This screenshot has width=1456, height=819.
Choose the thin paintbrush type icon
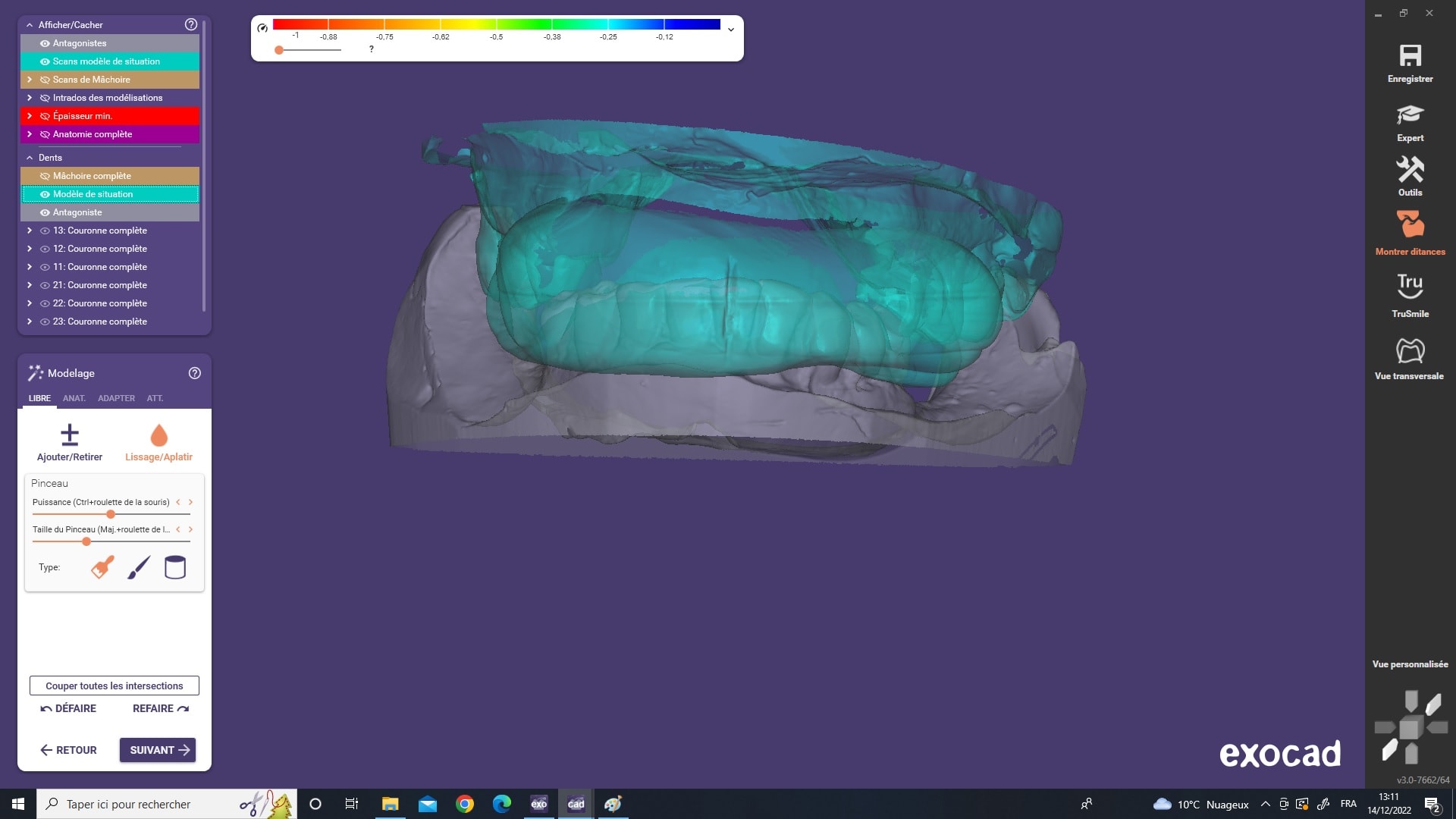click(139, 567)
